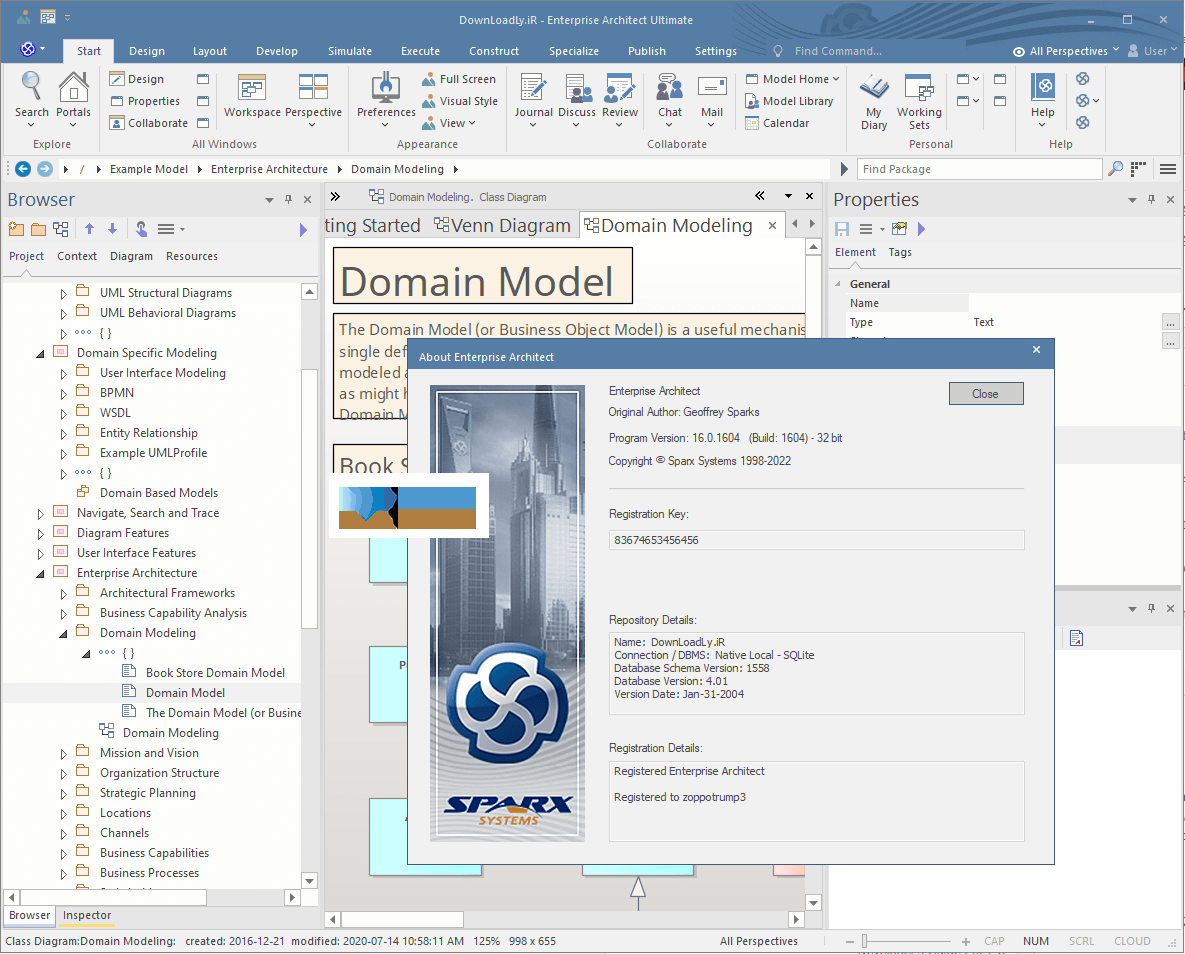Open the Simulate ribbon tab
Viewport: 1185px width, 954px height.
tap(350, 51)
